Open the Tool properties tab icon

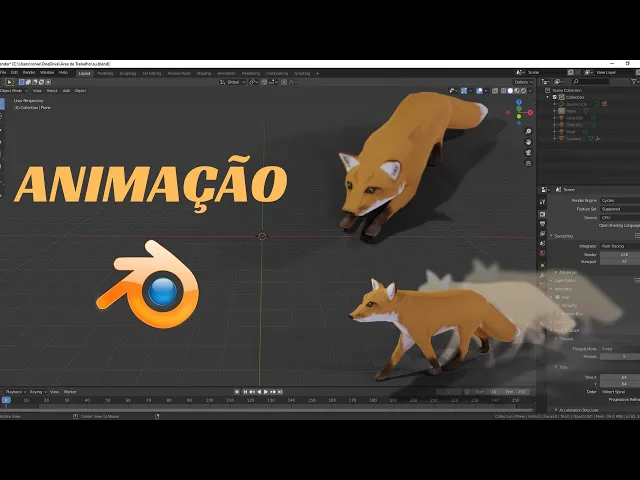click(x=542, y=202)
